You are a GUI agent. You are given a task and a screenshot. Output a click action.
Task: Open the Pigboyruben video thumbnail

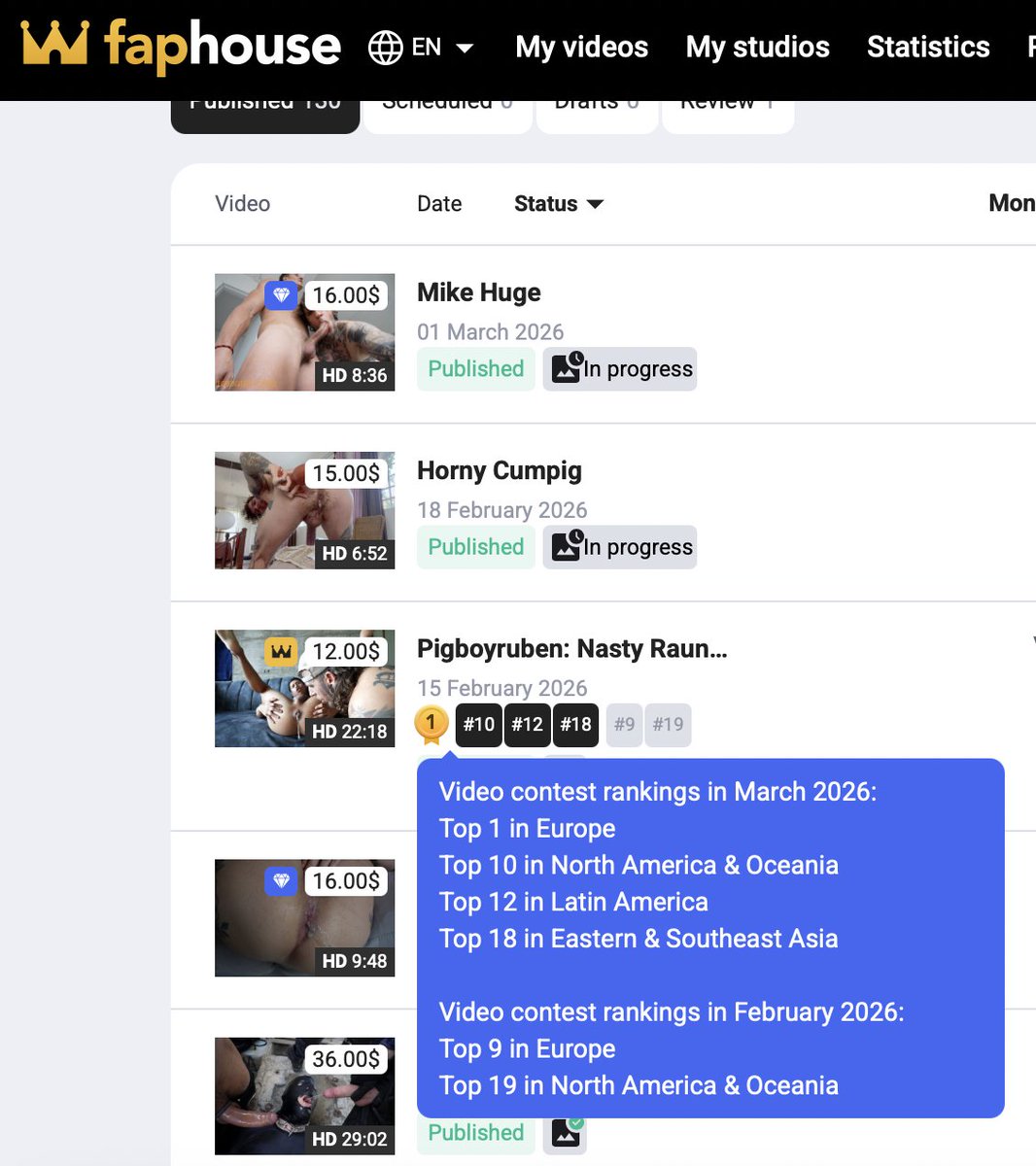304,688
